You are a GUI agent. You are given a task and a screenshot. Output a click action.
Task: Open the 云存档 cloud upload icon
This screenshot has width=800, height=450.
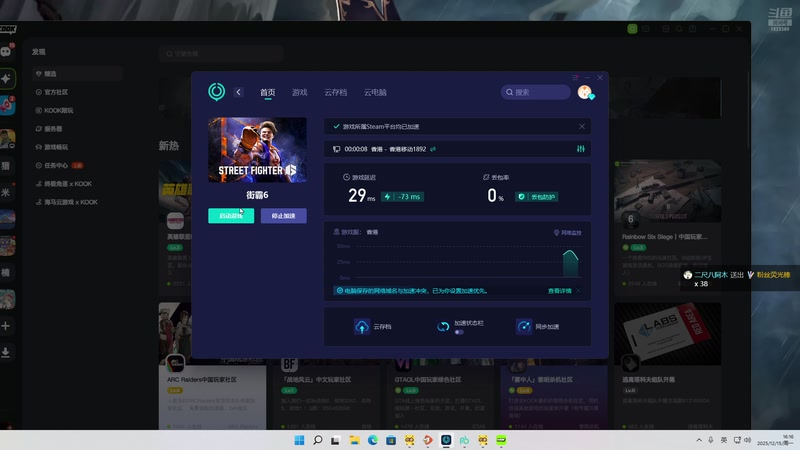(x=362, y=327)
